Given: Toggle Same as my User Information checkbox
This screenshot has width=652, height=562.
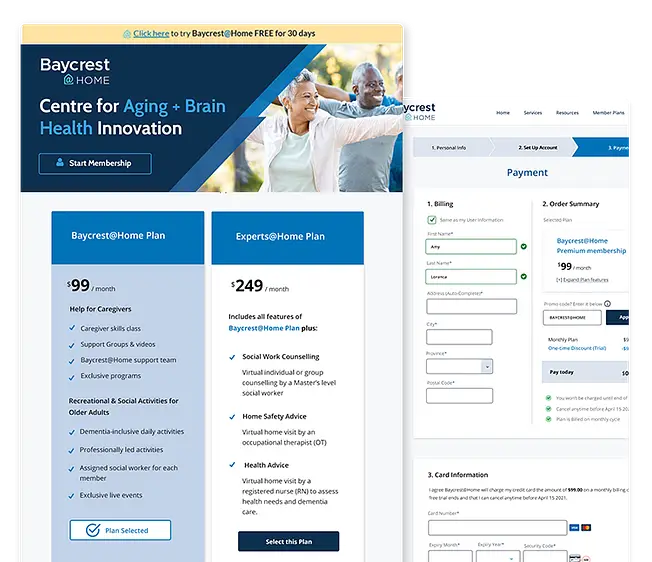Looking at the screenshot, I should click(x=432, y=219).
